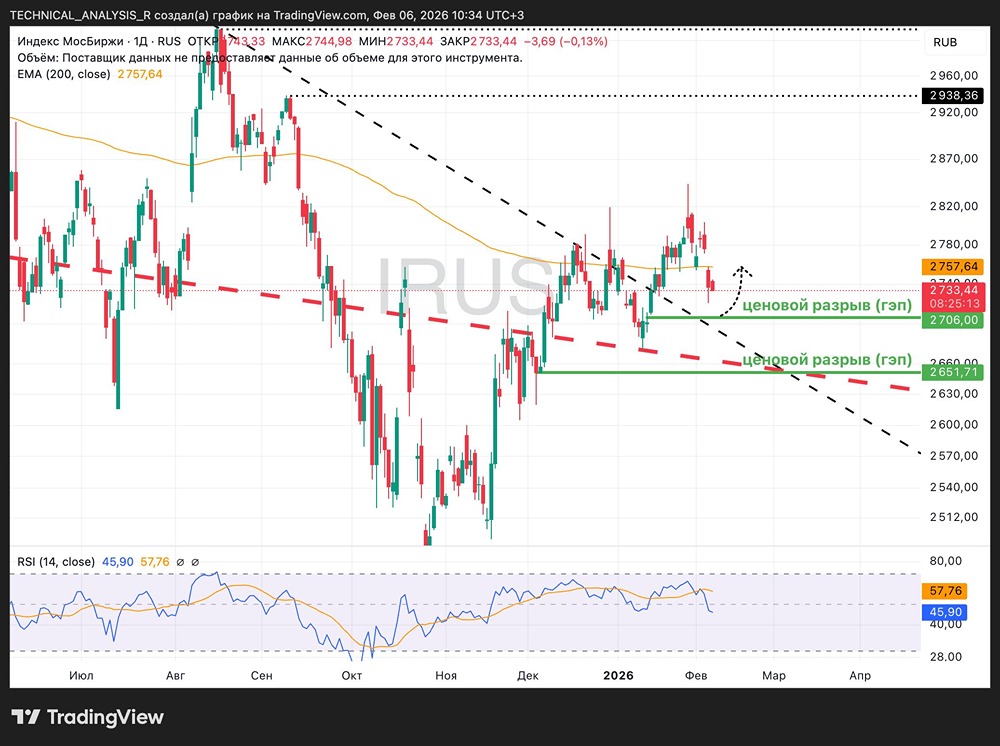Click the 2870,00 level on price axis
Image resolution: width=1000 pixels, height=746 pixels.
pos(953,158)
